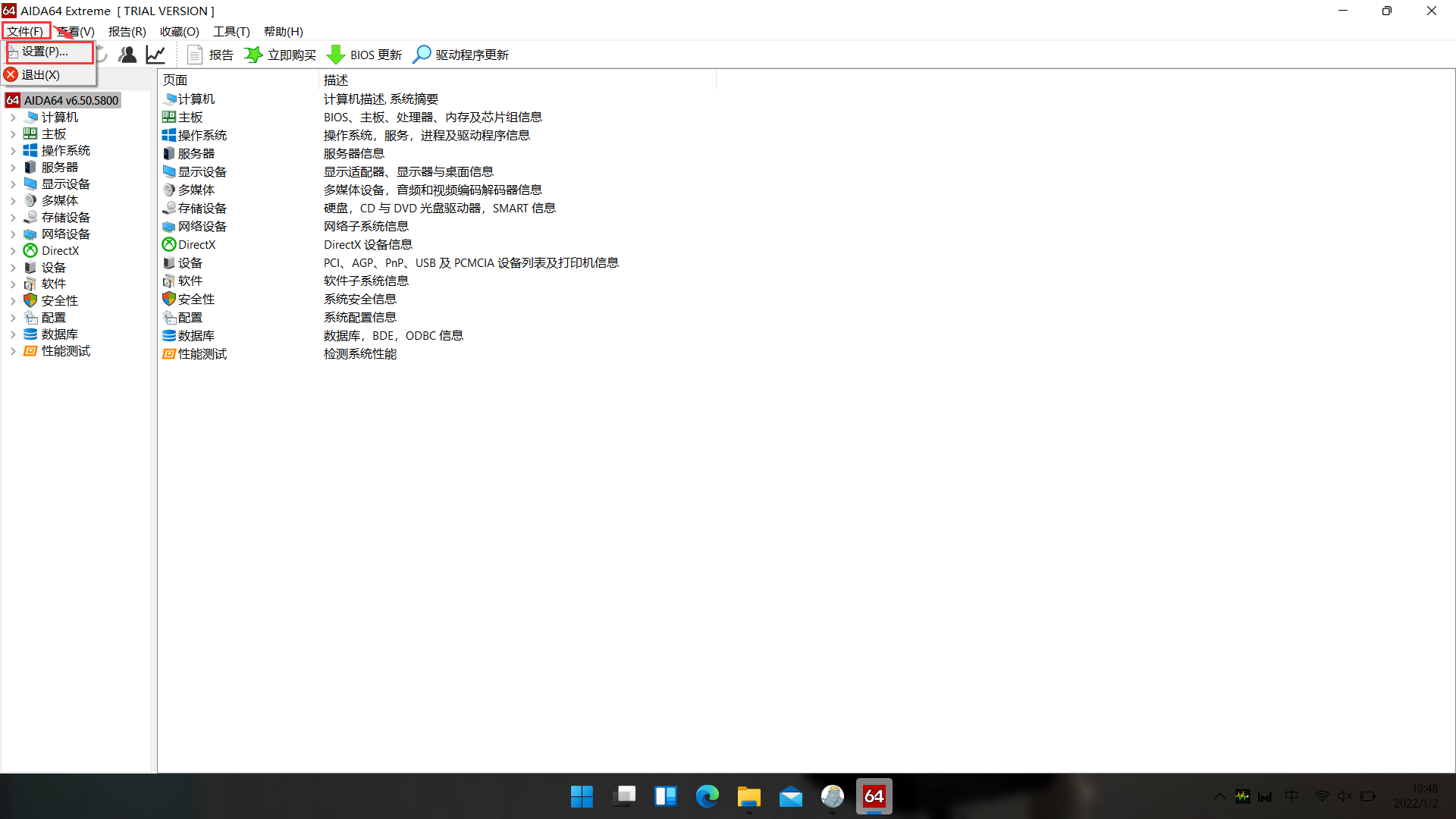Expand the 性能测试 sidebar node

[x=13, y=351]
